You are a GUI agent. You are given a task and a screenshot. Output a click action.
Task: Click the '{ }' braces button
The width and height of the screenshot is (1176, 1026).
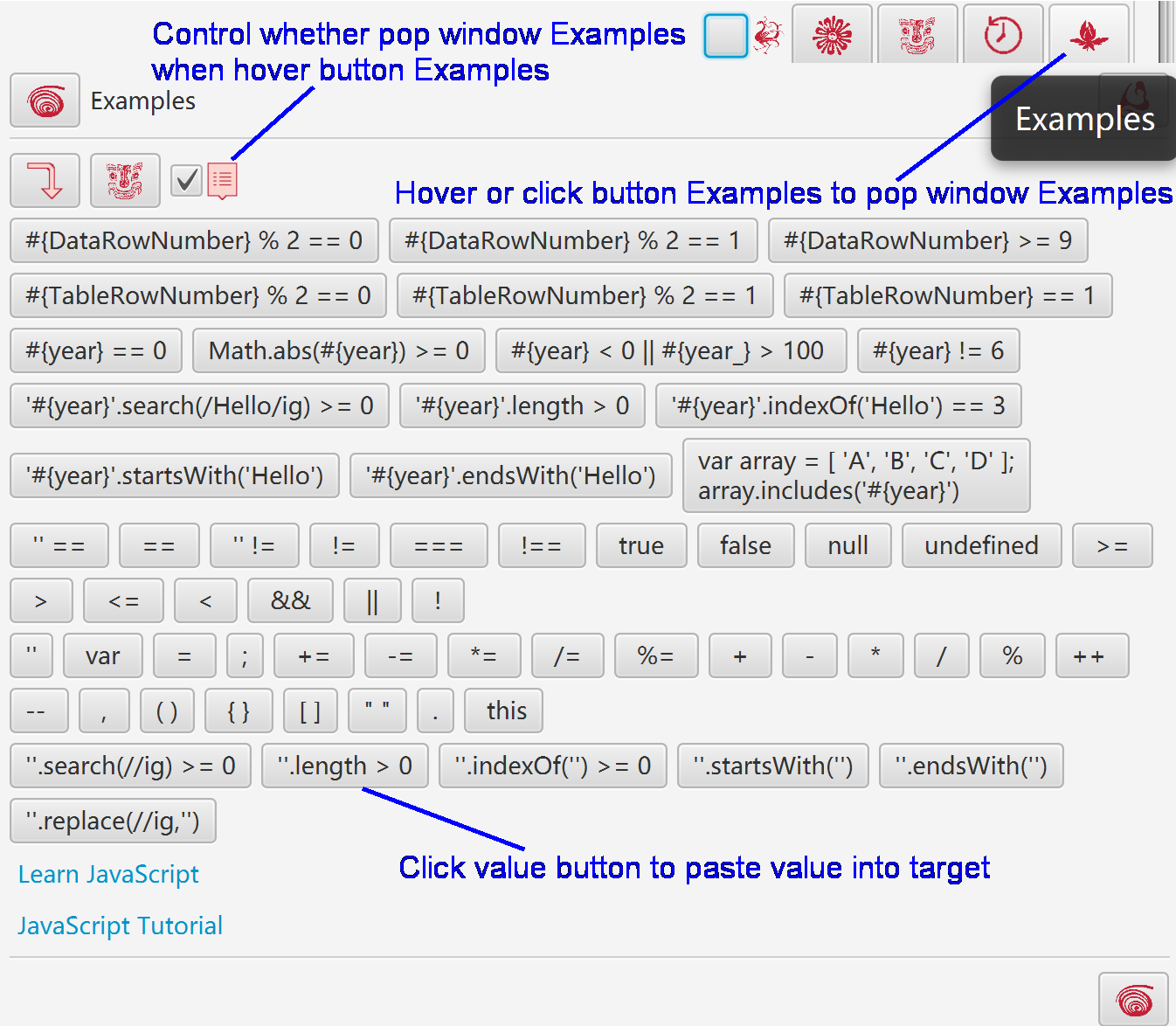coord(239,711)
